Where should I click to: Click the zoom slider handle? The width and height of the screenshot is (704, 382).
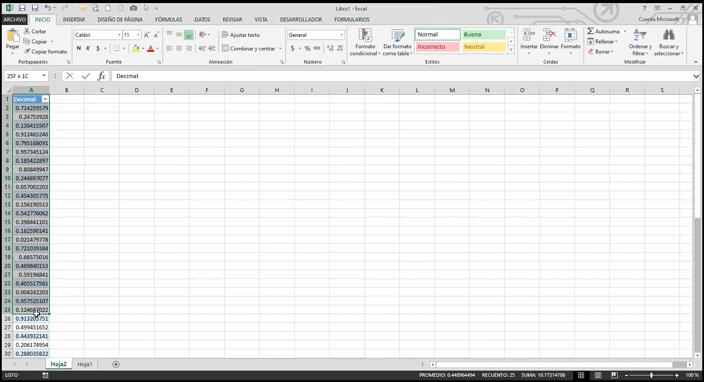651,375
